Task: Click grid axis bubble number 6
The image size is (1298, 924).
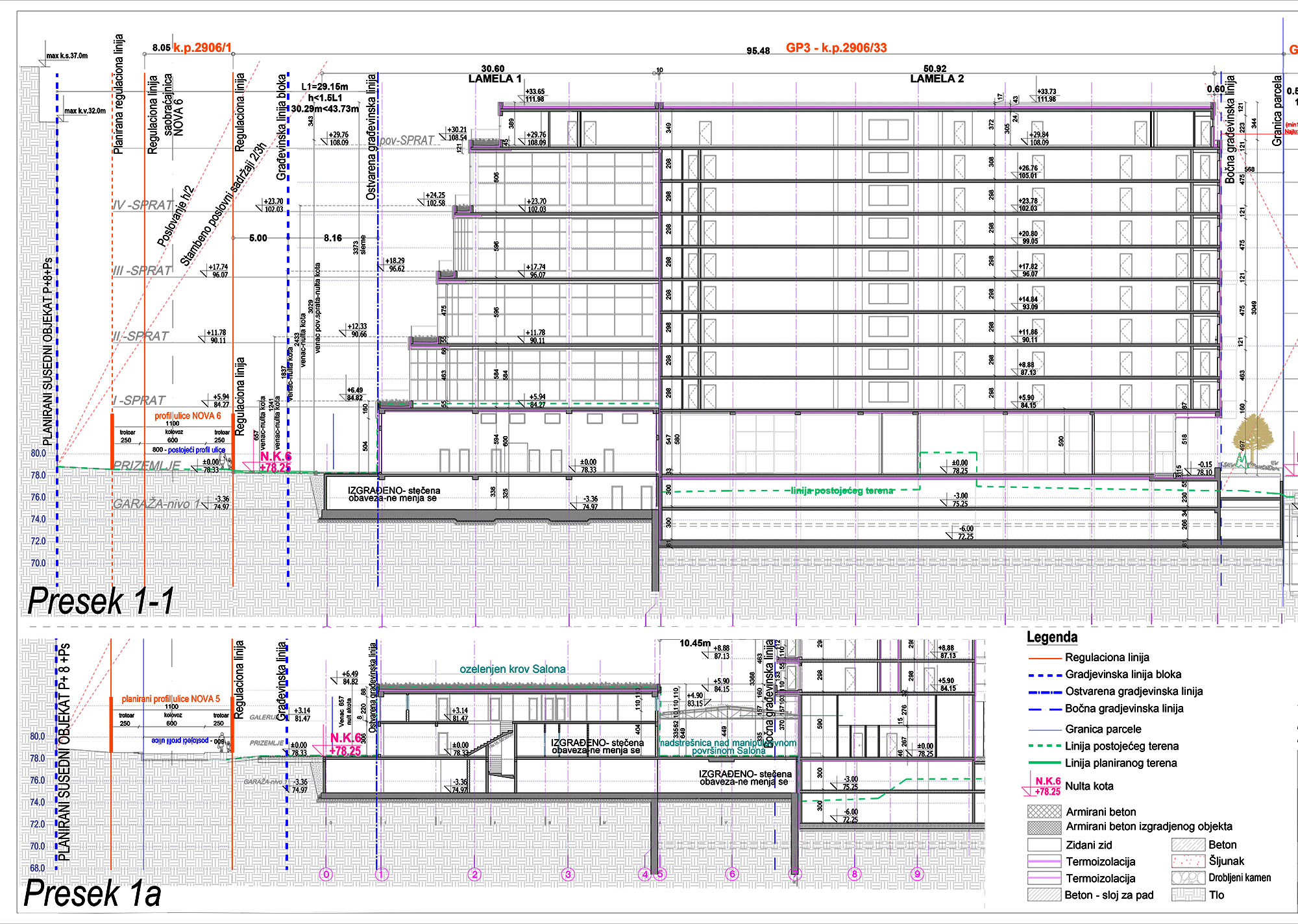Action: click(x=732, y=874)
